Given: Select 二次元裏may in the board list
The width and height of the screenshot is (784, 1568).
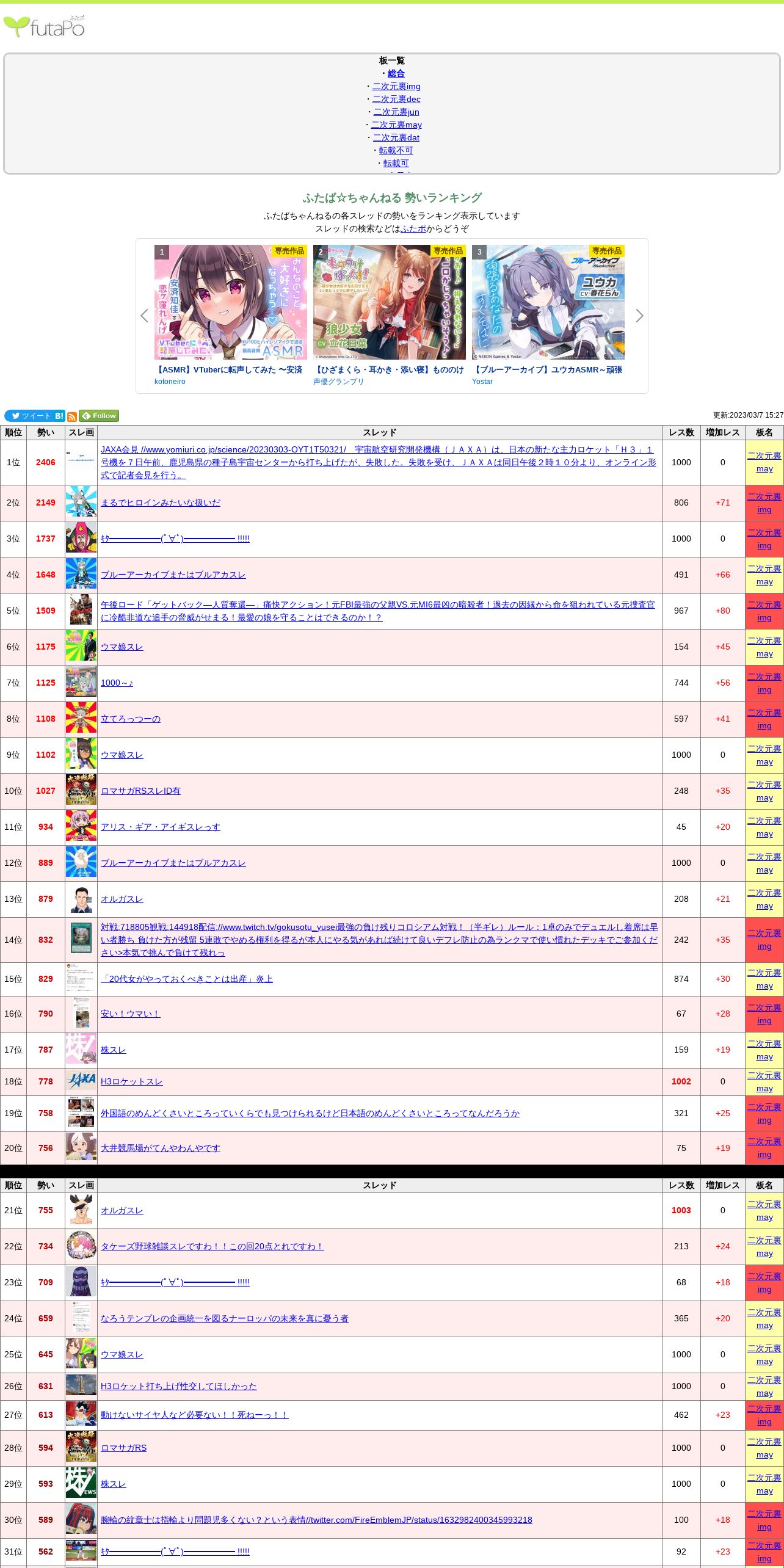Looking at the screenshot, I should click(396, 125).
